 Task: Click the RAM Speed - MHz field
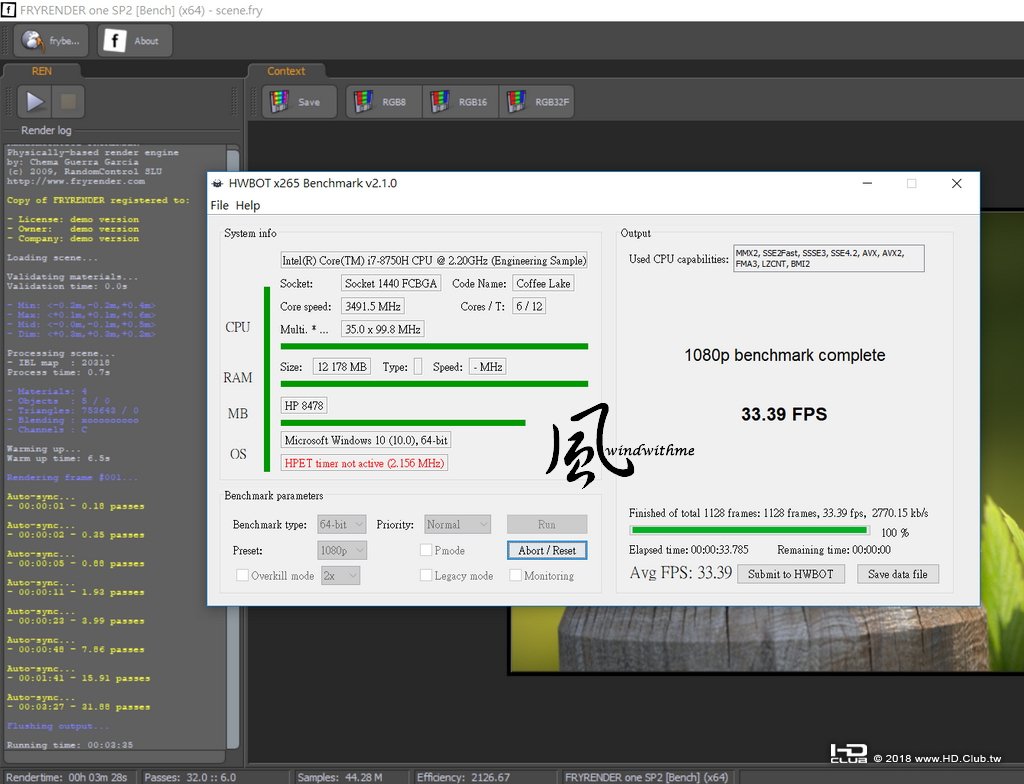tap(488, 367)
